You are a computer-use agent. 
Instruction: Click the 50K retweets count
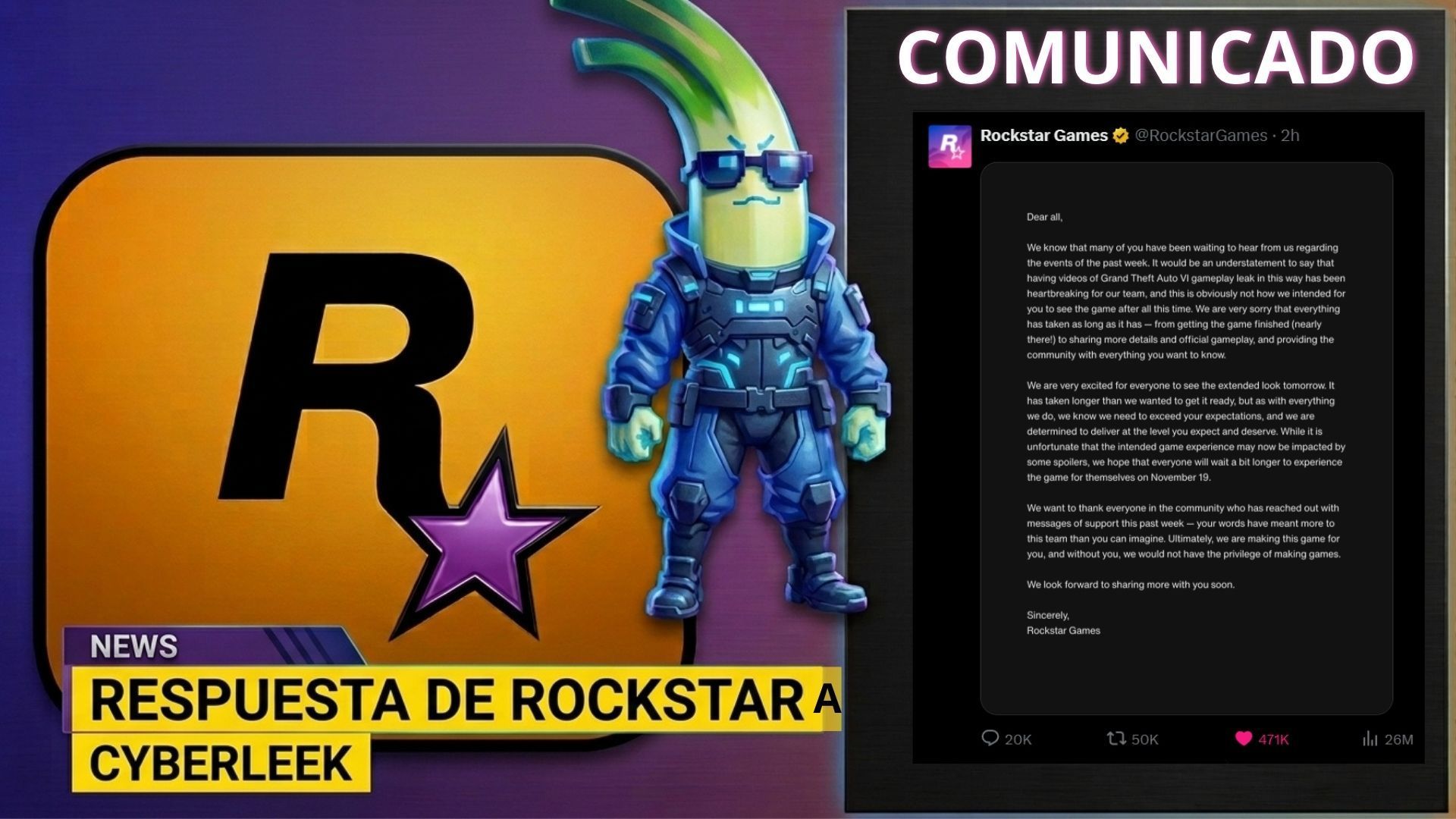1144,739
